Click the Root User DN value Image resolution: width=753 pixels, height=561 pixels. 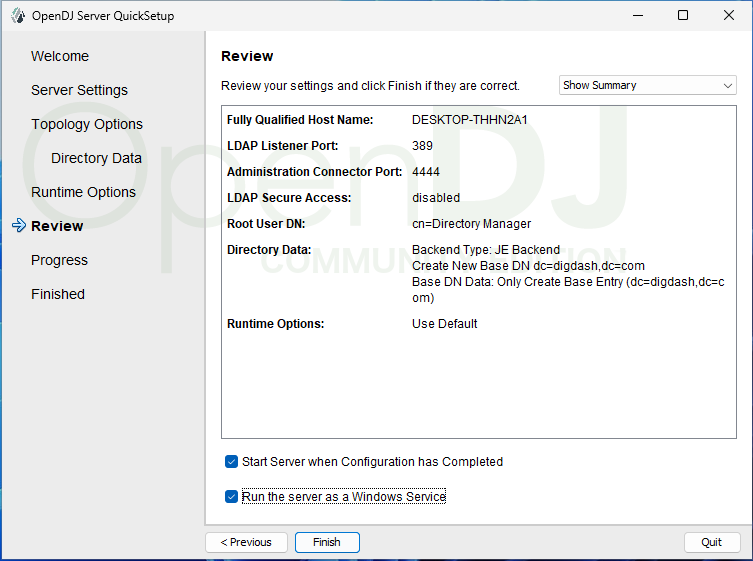(471, 224)
